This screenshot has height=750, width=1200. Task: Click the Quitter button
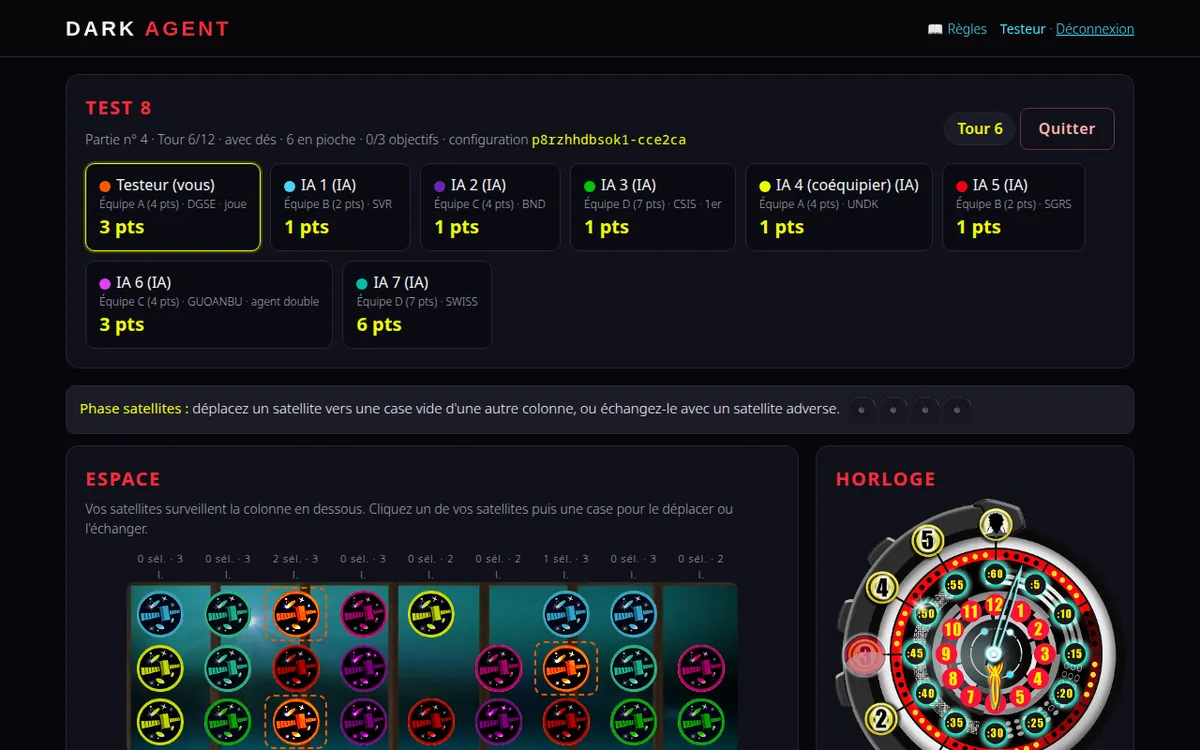tap(1067, 128)
